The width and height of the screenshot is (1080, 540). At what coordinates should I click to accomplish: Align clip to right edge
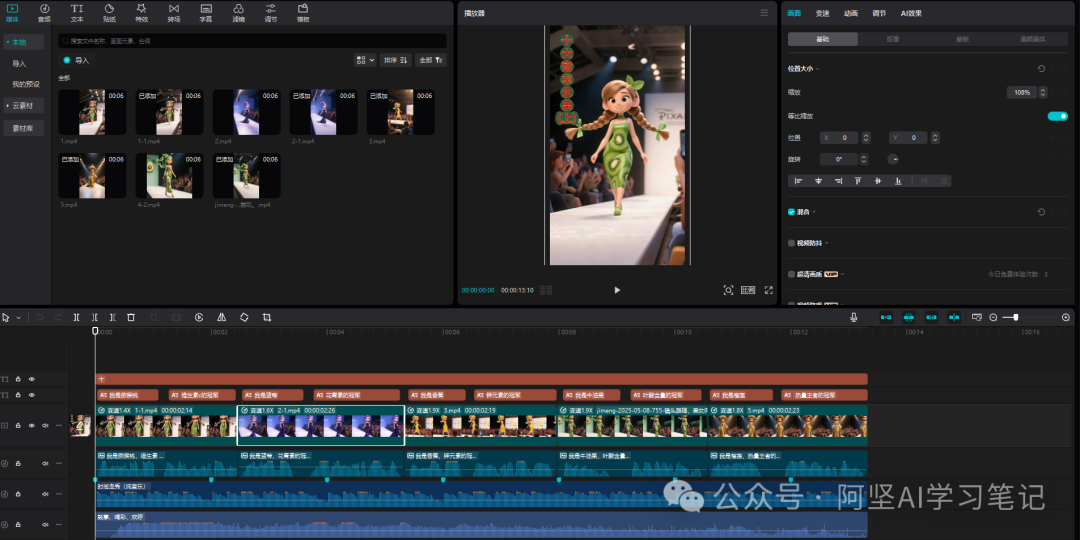point(838,181)
